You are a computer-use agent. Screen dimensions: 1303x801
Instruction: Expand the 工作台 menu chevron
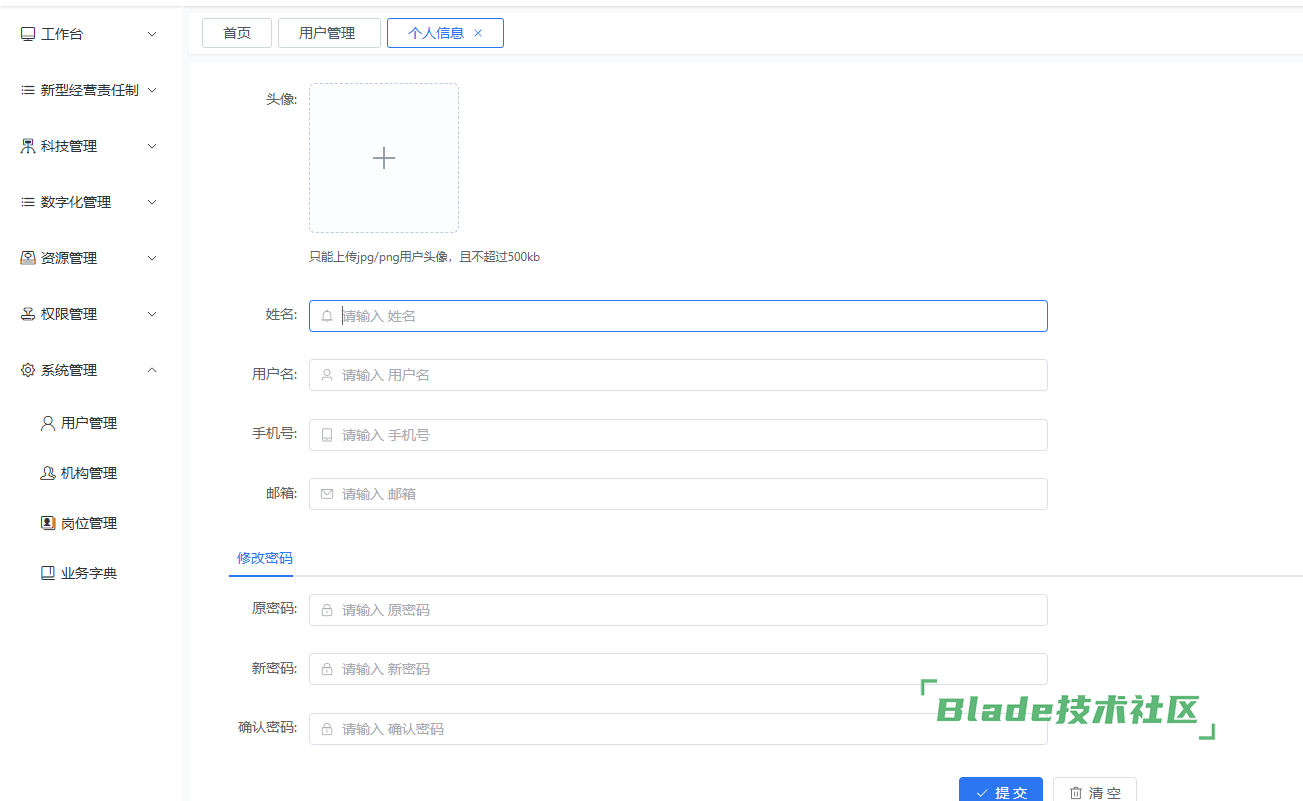(x=152, y=34)
